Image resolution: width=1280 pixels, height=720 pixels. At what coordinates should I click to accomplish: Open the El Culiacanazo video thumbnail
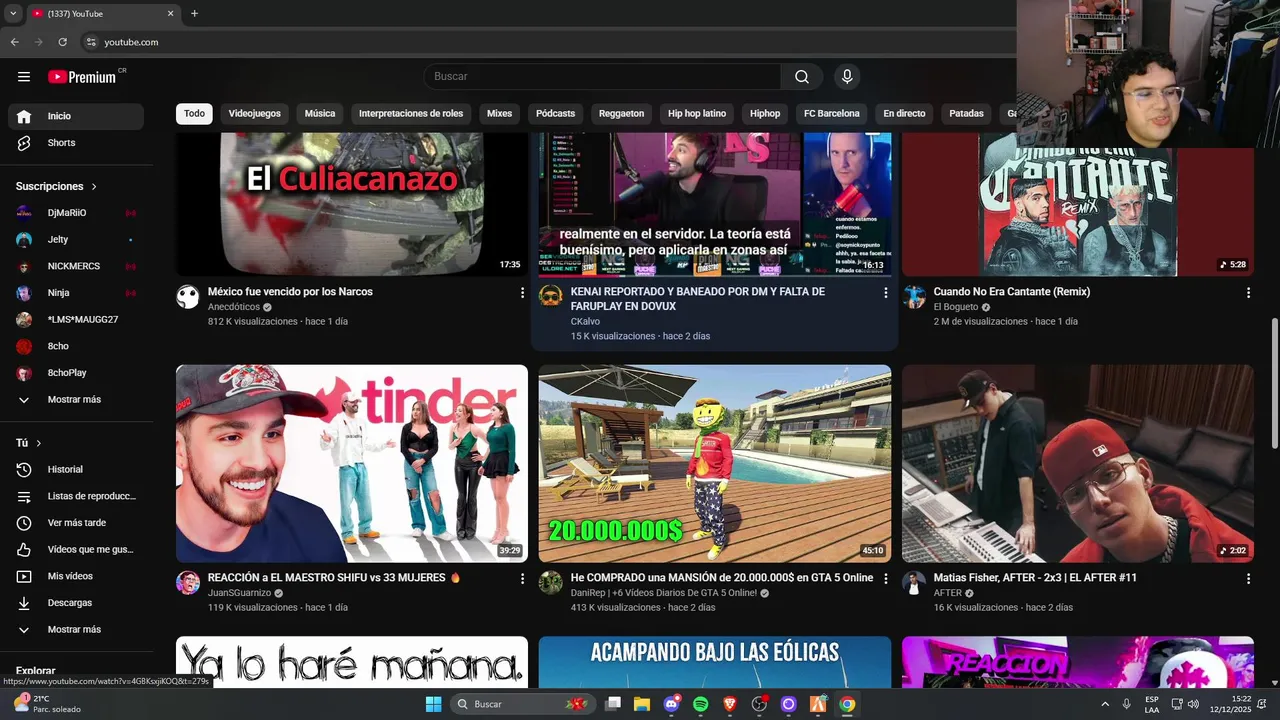(x=352, y=204)
